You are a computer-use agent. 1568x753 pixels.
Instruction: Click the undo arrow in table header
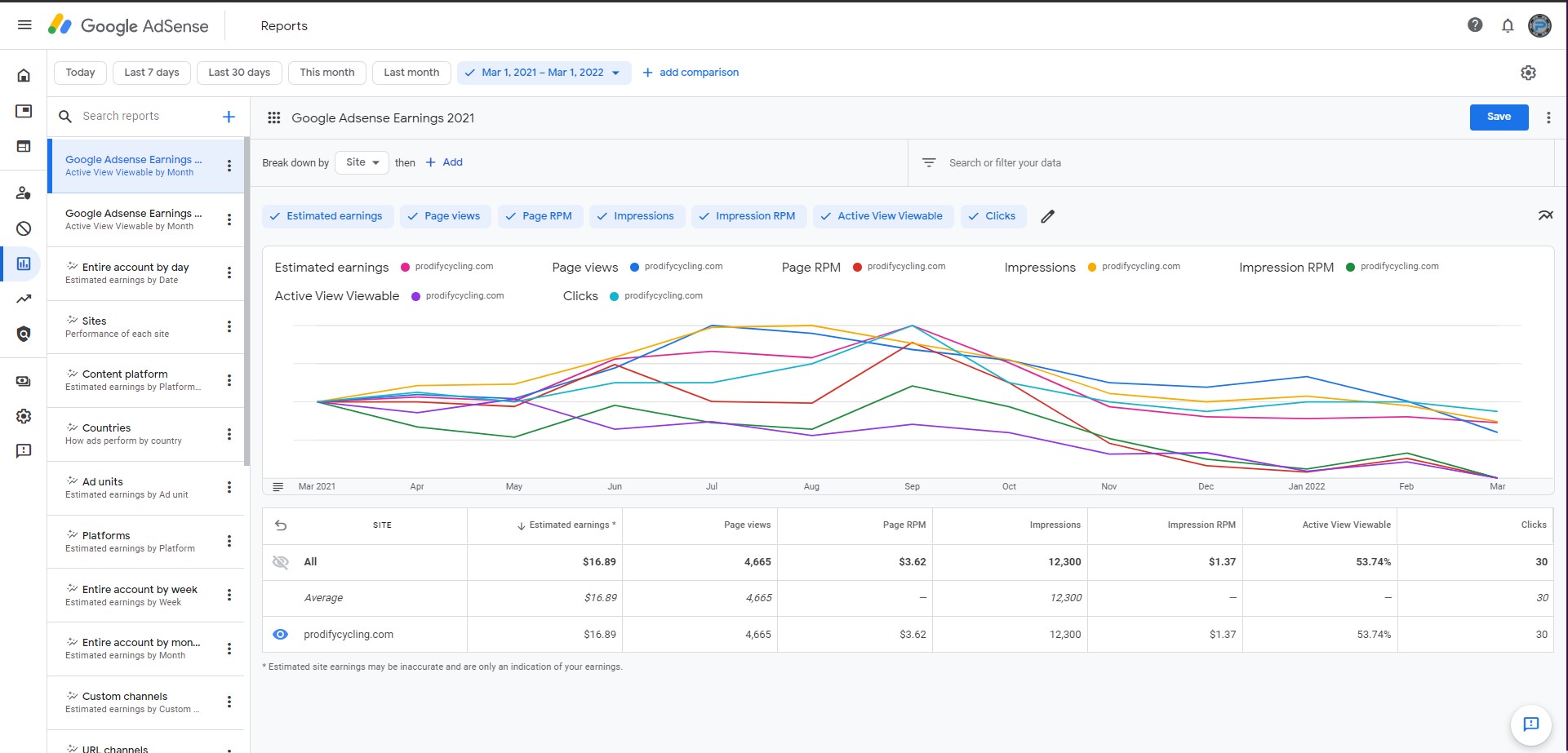click(x=281, y=525)
